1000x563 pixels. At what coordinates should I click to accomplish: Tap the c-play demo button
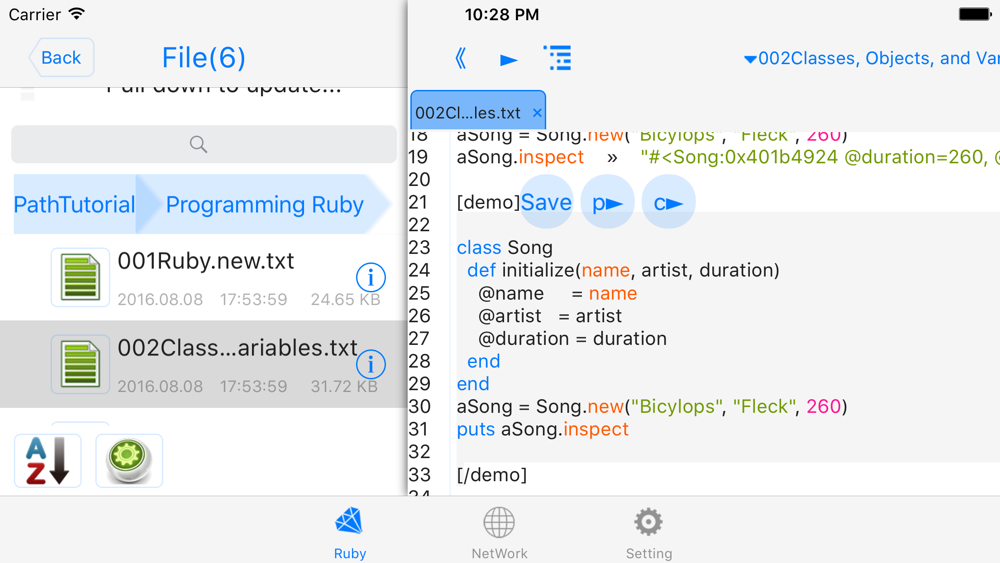point(668,203)
